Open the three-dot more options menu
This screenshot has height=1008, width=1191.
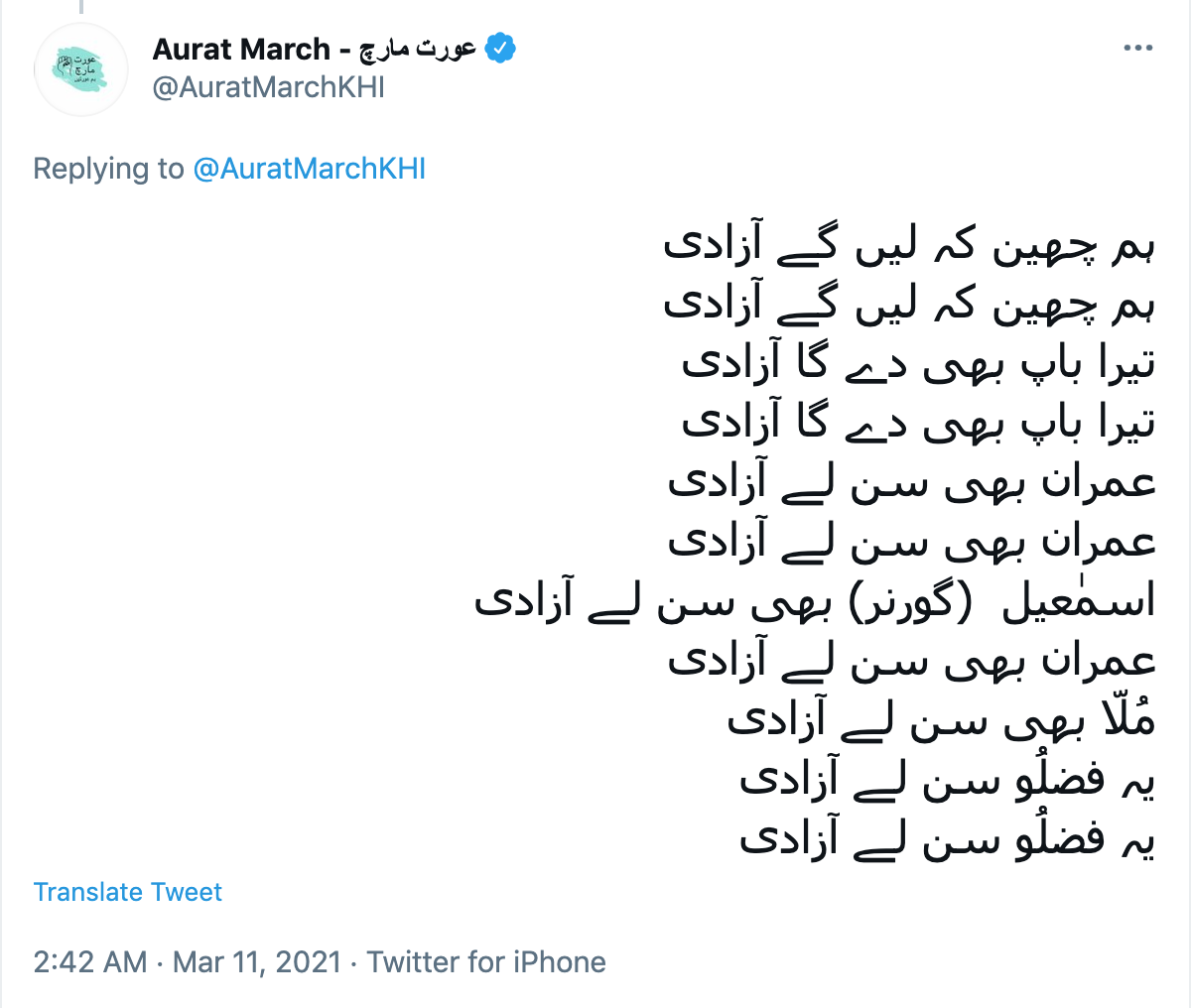point(1137,49)
